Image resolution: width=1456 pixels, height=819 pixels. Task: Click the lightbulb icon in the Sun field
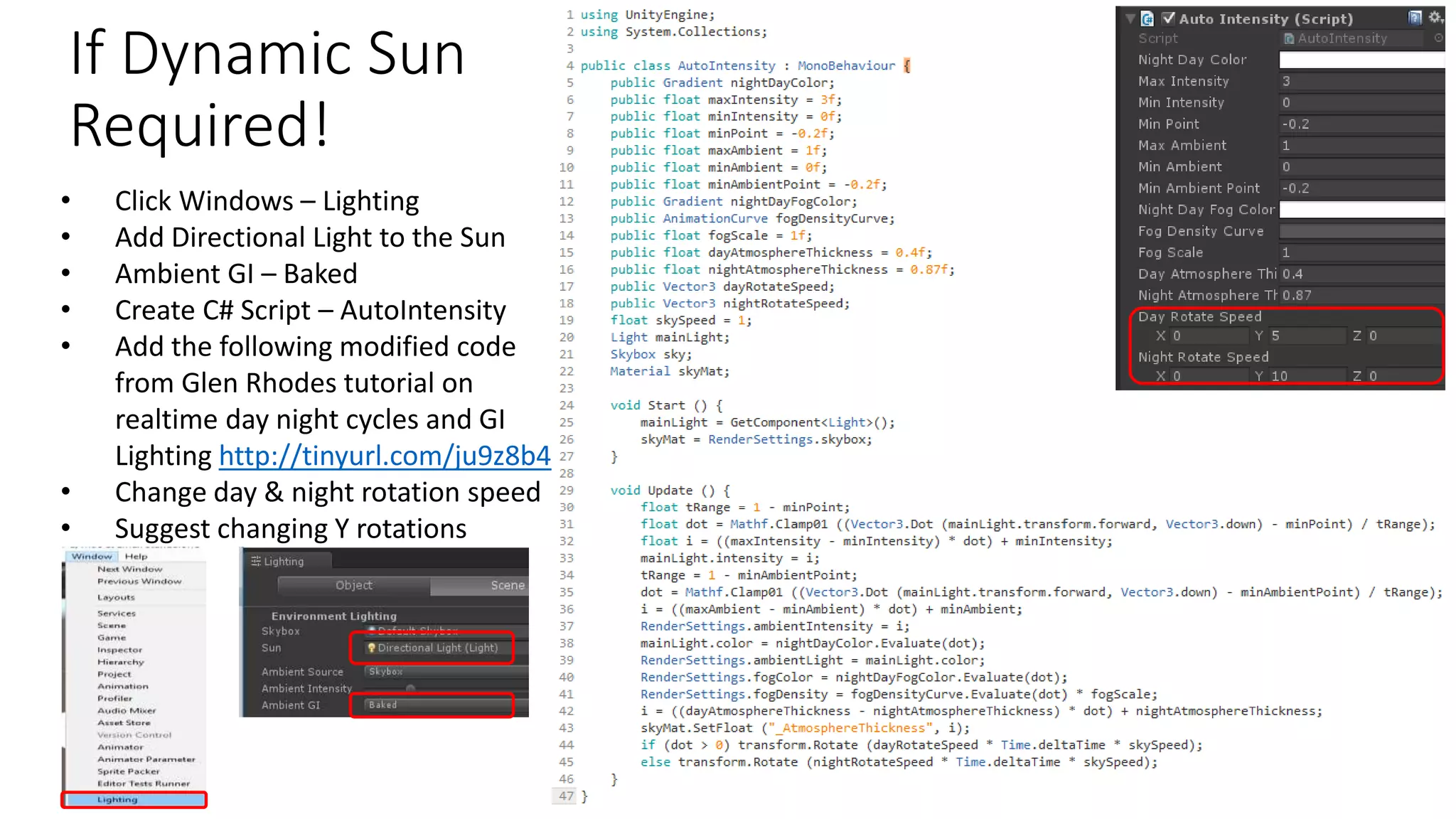[371, 648]
